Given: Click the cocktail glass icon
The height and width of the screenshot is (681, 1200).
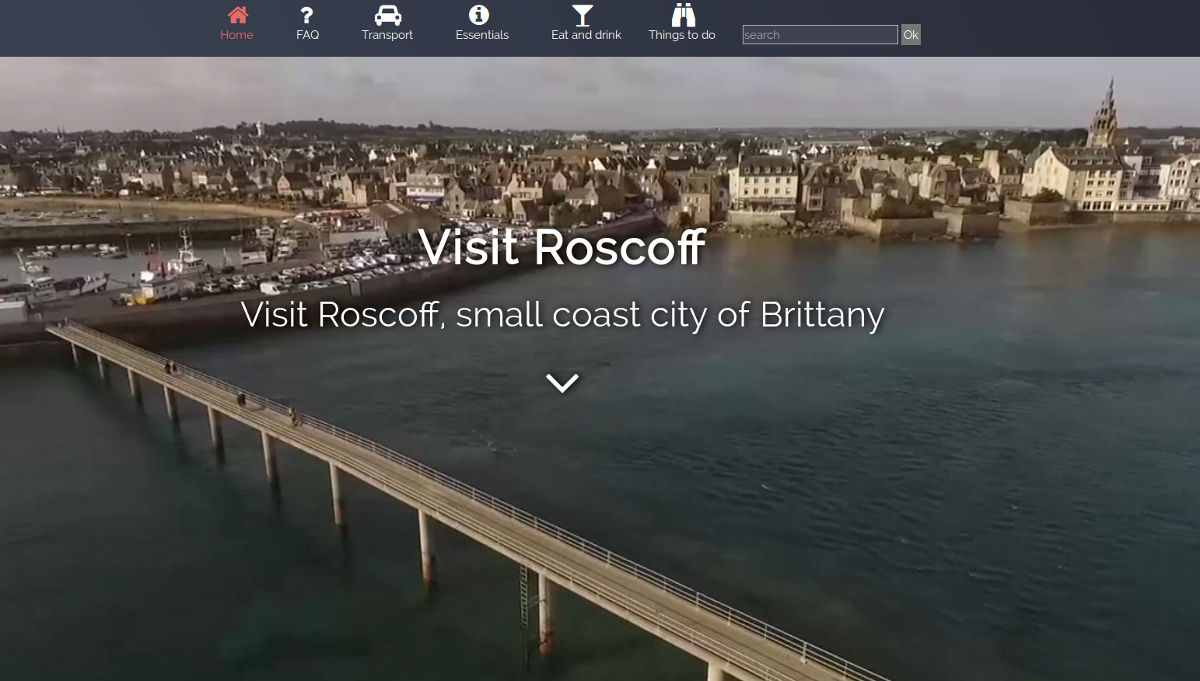Looking at the screenshot, I should [x=582, y=15].
